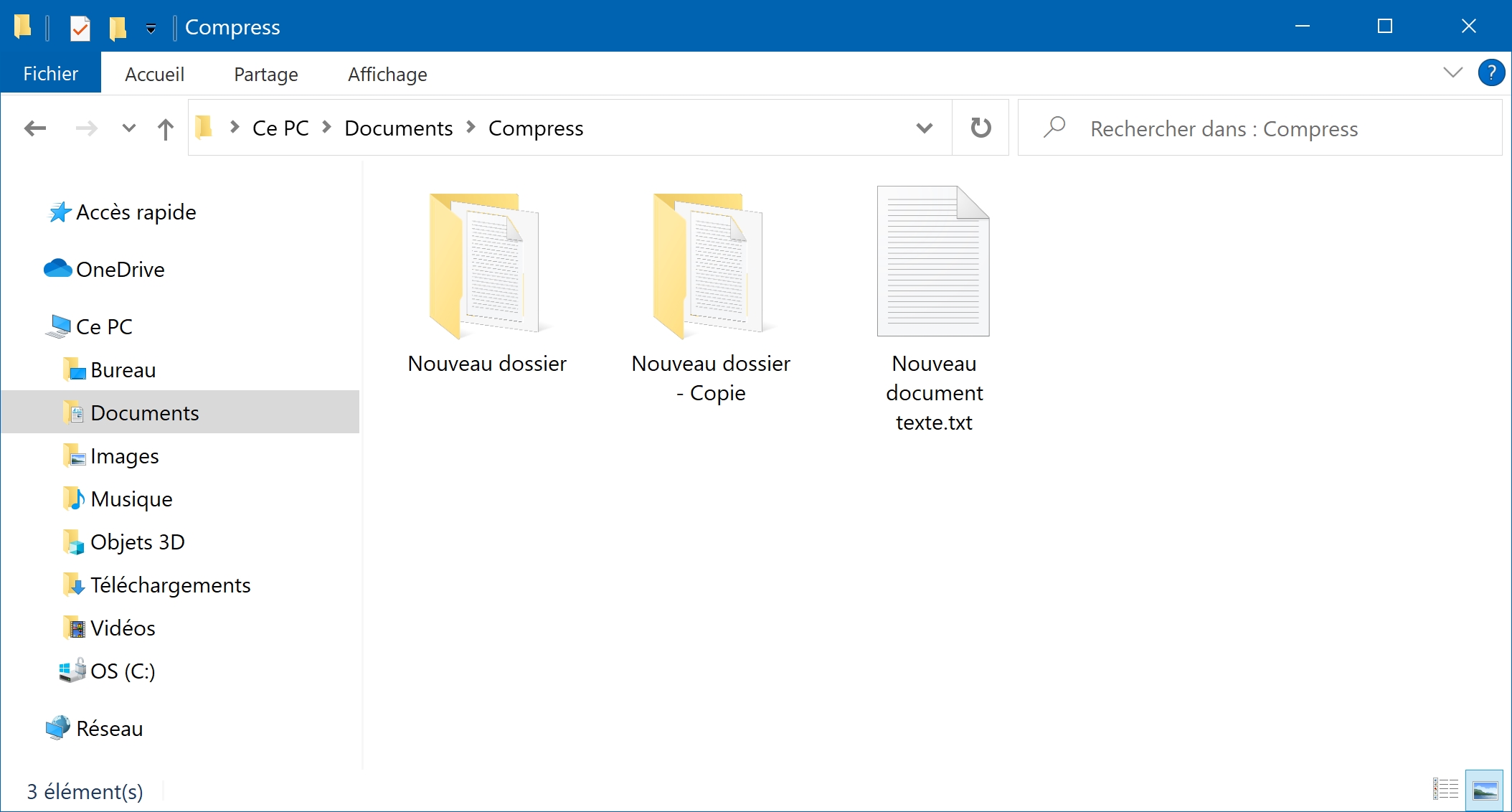Click the Rechercher dans : Compress search field
The image size is (1512, 812).
coord(1260,128)
